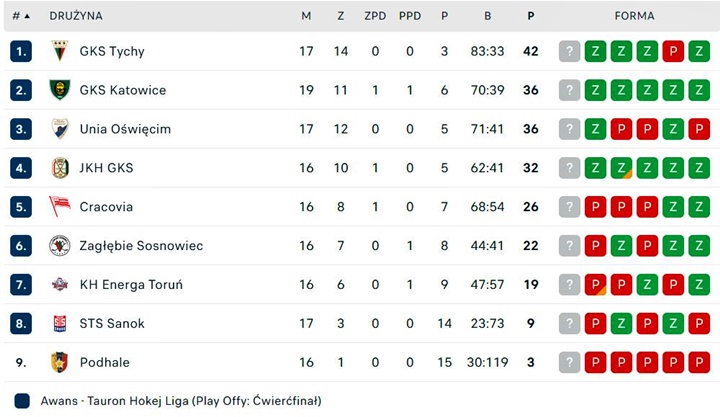Click the red P form badge for GKS Tychy
Screen dimensions: 720x417
click(673, 51)
